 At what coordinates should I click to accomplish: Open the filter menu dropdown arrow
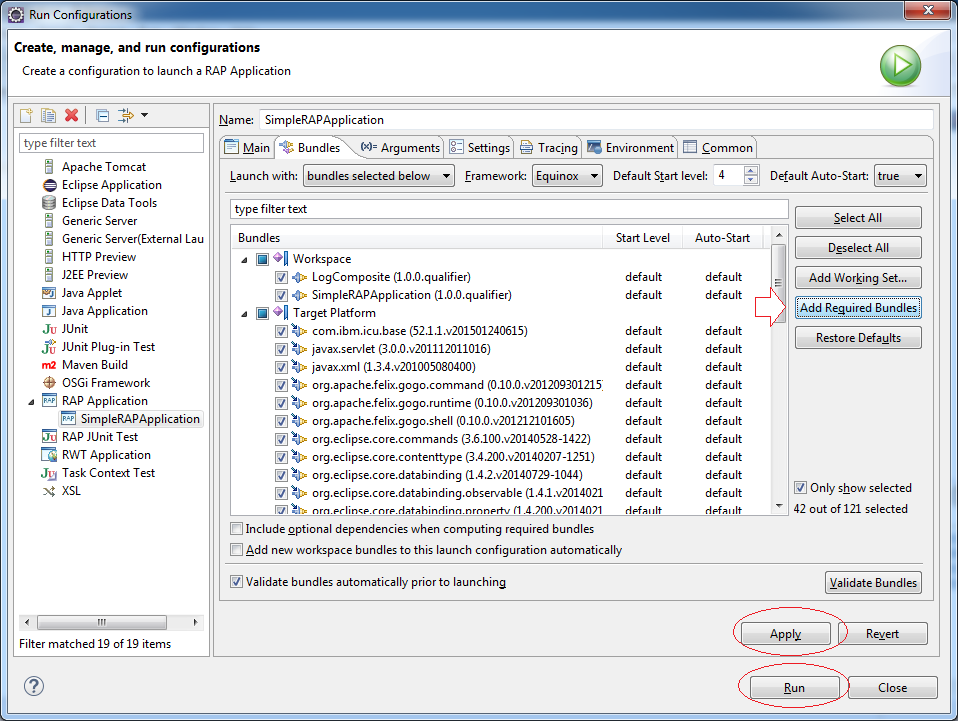[x=145, y=115]
